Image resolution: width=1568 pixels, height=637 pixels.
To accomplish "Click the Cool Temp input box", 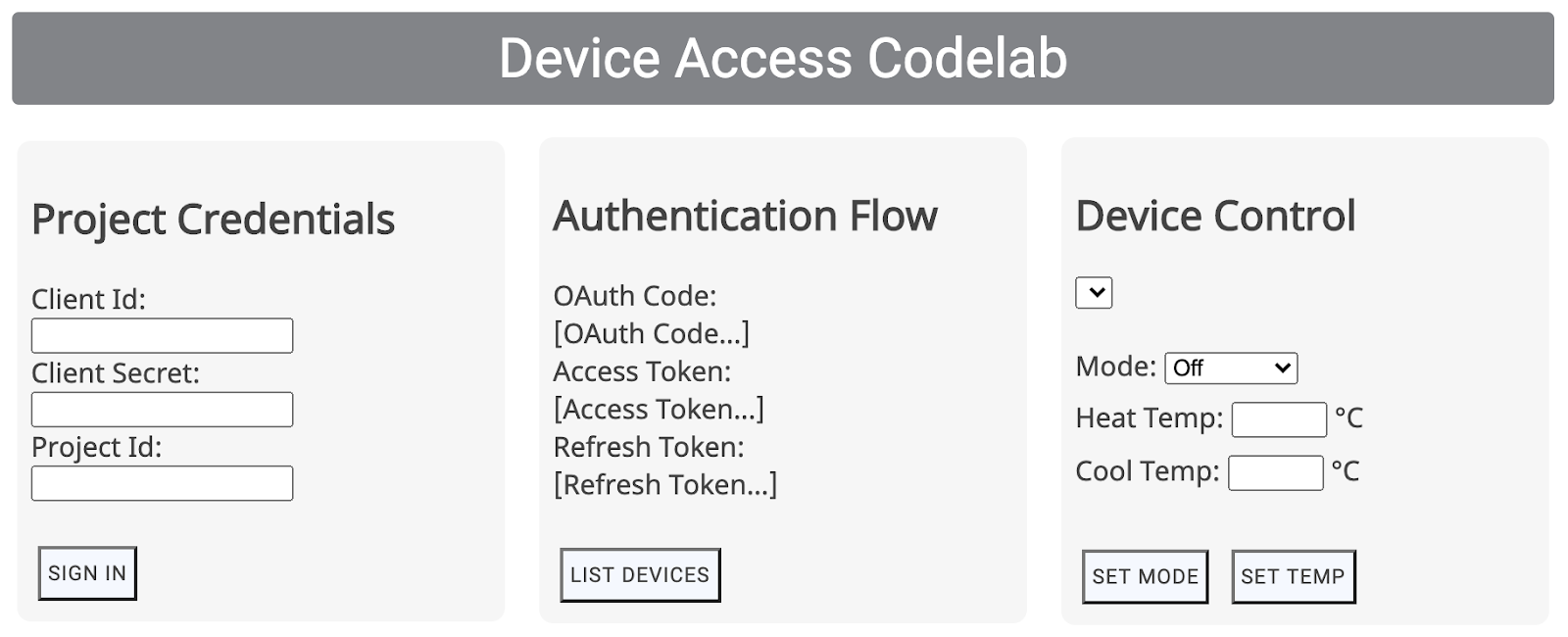I will [x=1275, y=472].
